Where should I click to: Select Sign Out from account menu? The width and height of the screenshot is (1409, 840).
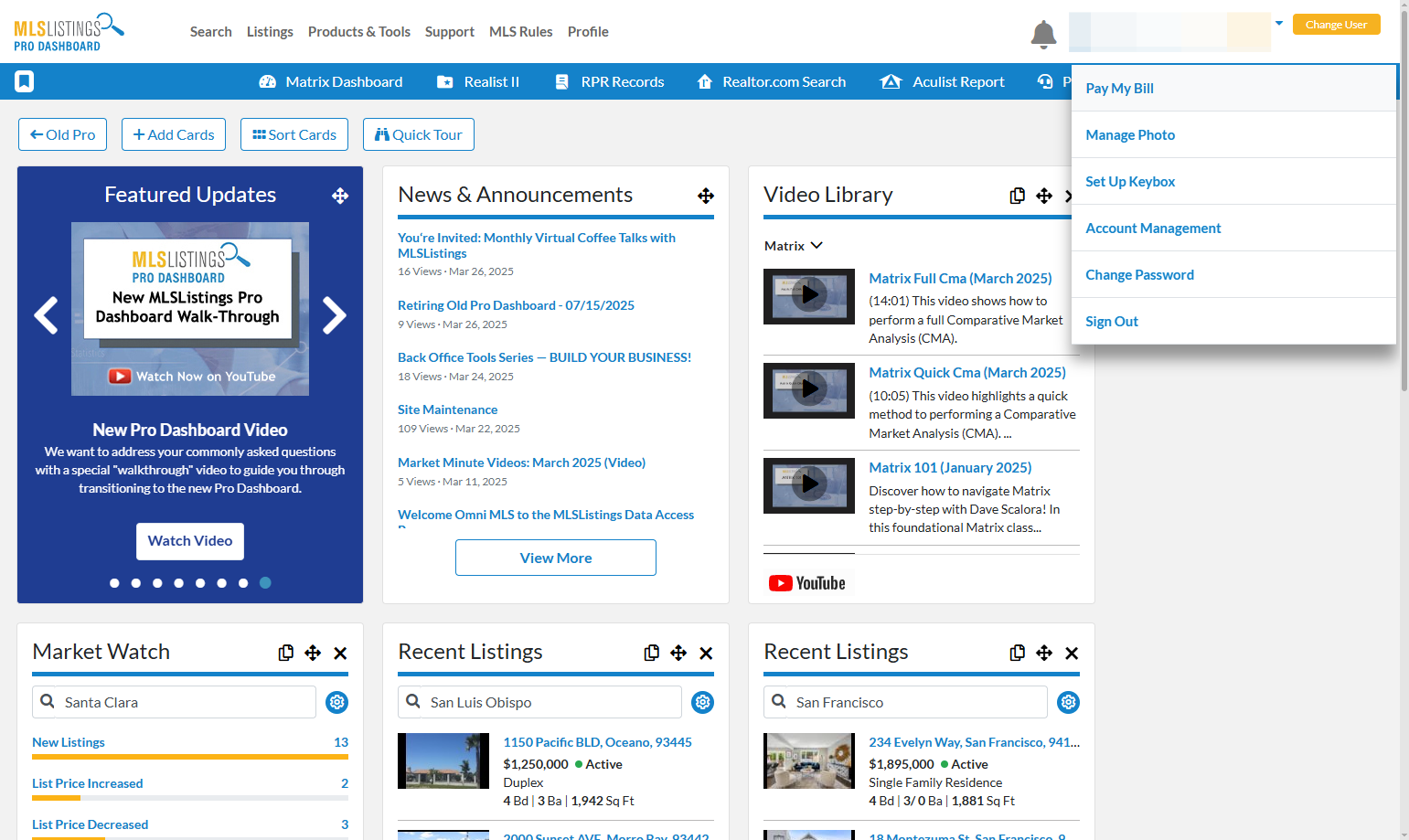[x=1233, y=322]
